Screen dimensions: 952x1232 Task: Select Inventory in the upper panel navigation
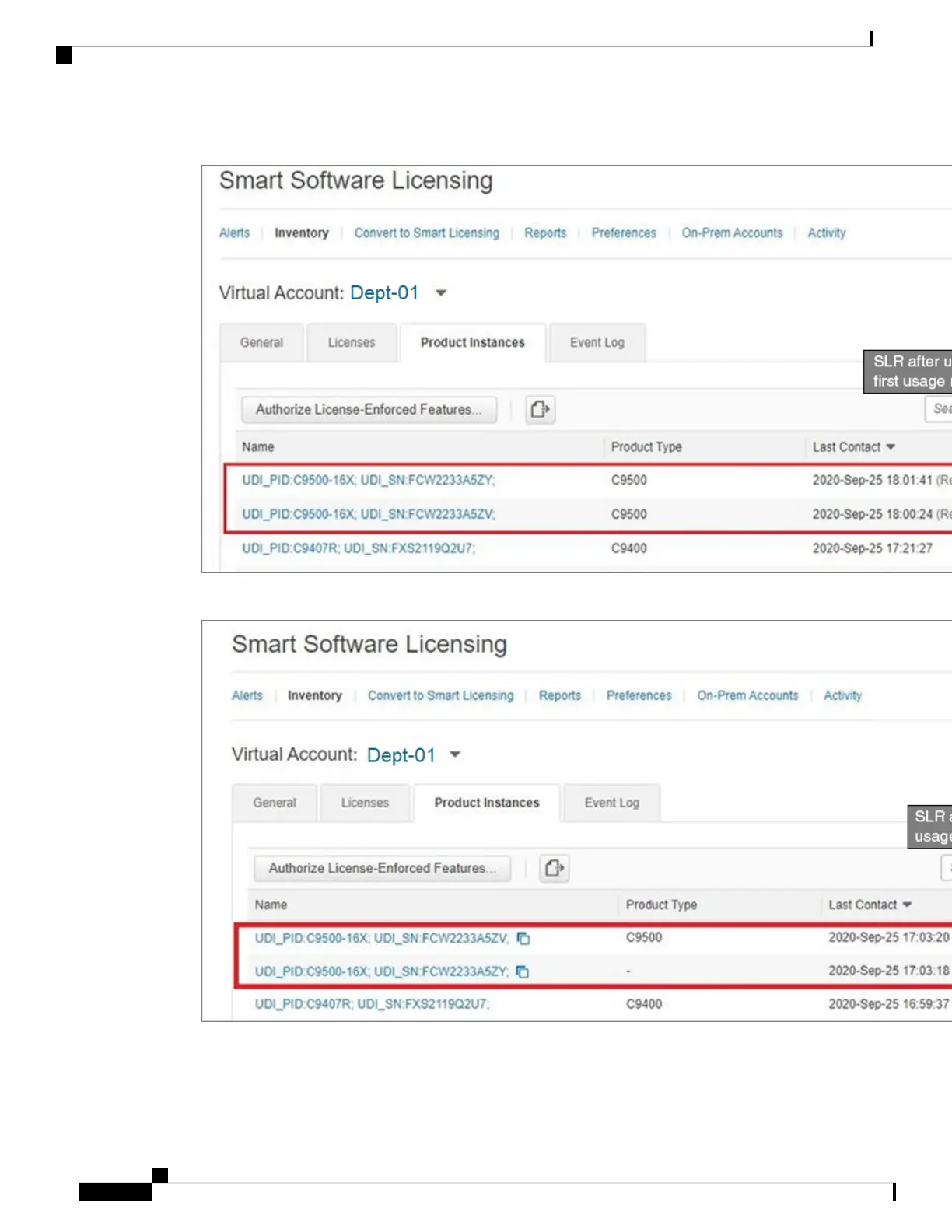[x=302, y=233]
